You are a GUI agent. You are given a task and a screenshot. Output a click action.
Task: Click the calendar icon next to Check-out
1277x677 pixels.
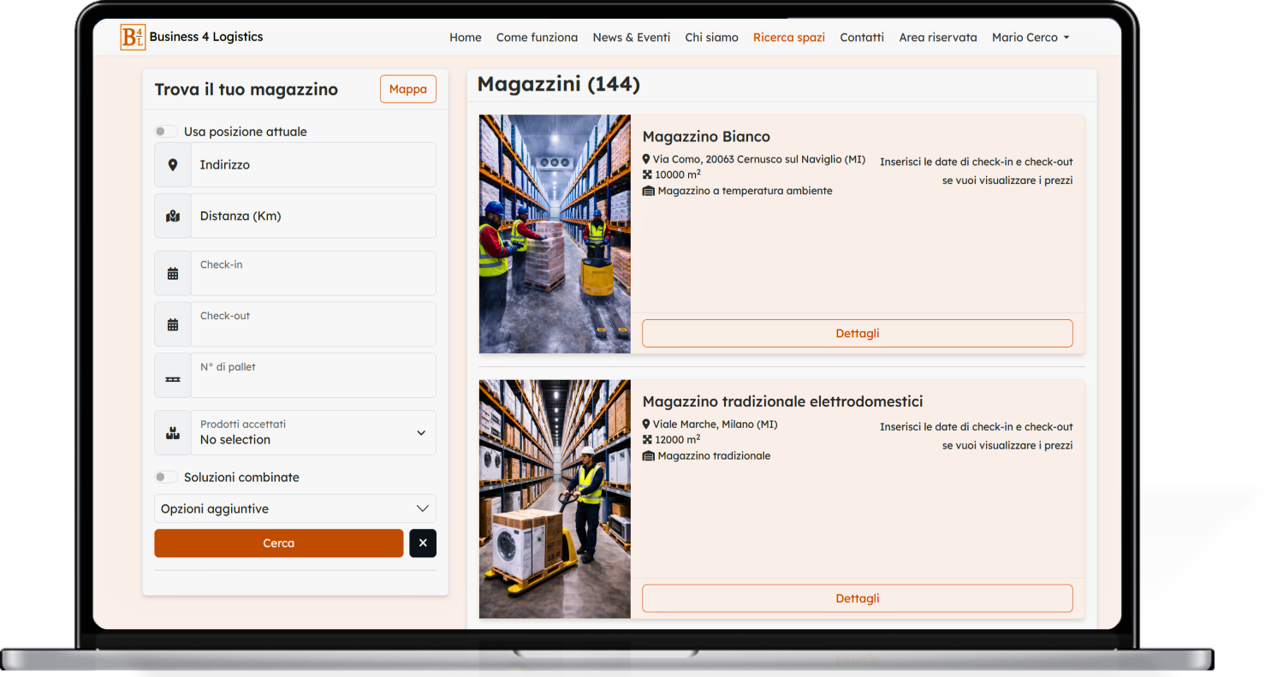pos(173,324)
